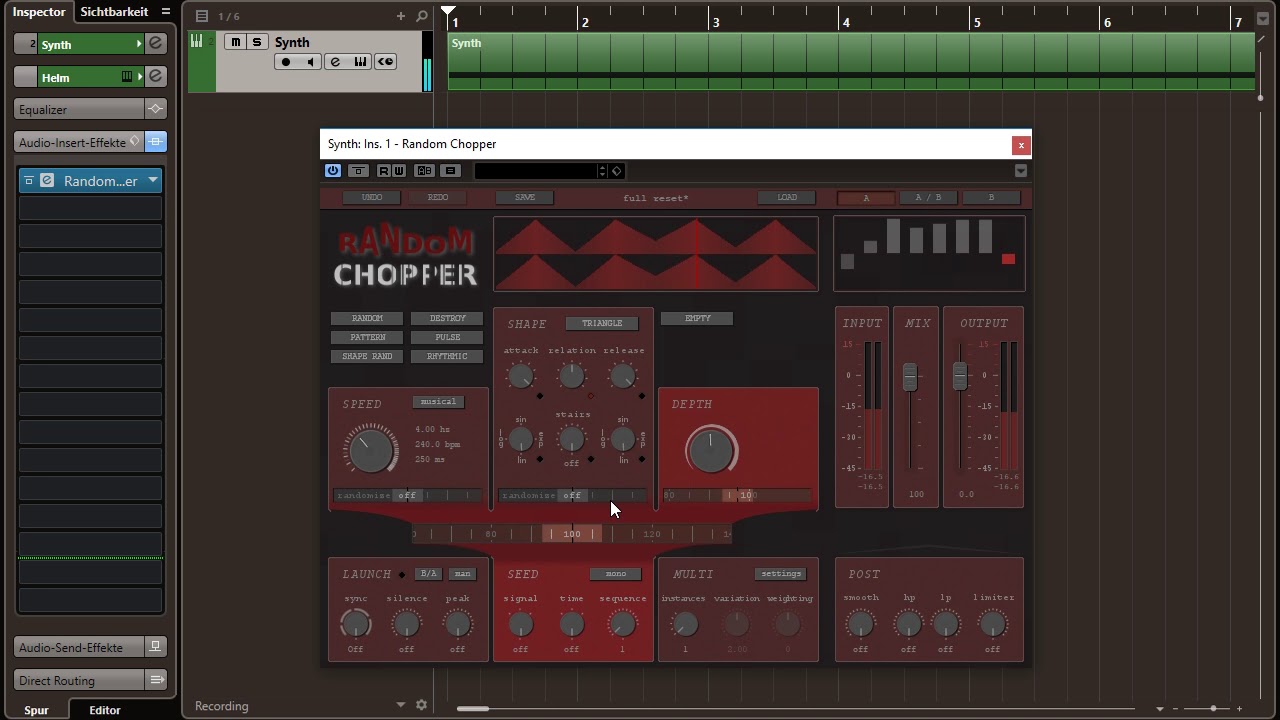1280x720 pixels.
Task: Toggle the mono button in SEED
Action: coord(615,574)
